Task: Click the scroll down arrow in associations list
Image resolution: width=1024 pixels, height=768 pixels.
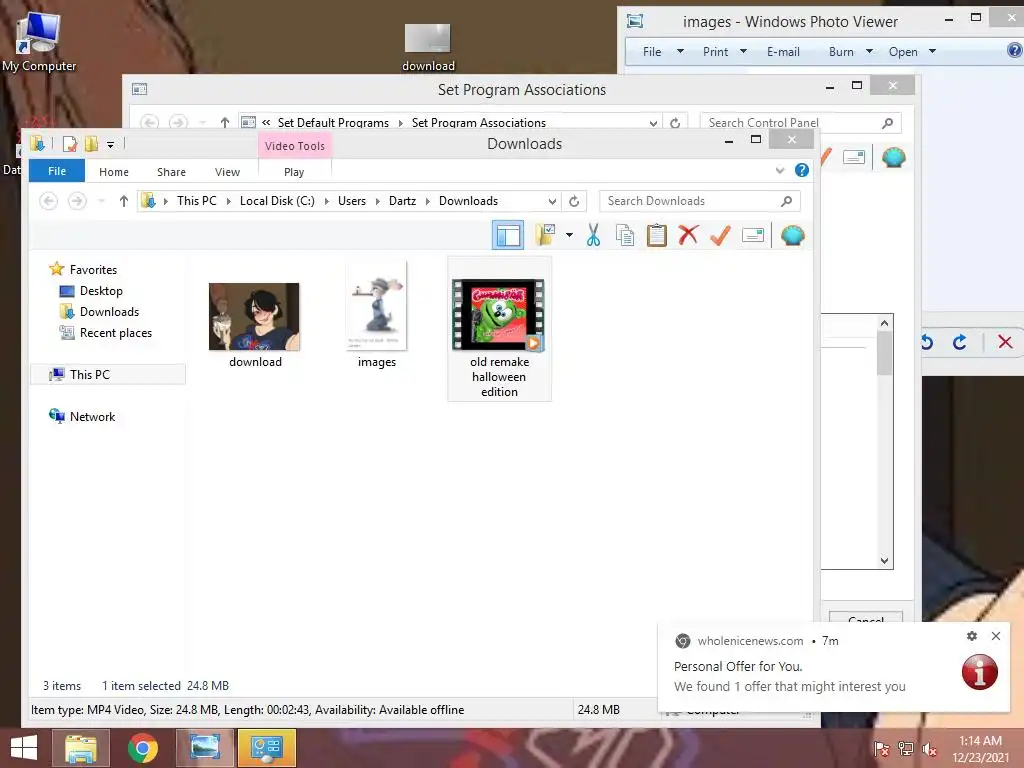Action: tap(884, 560)
